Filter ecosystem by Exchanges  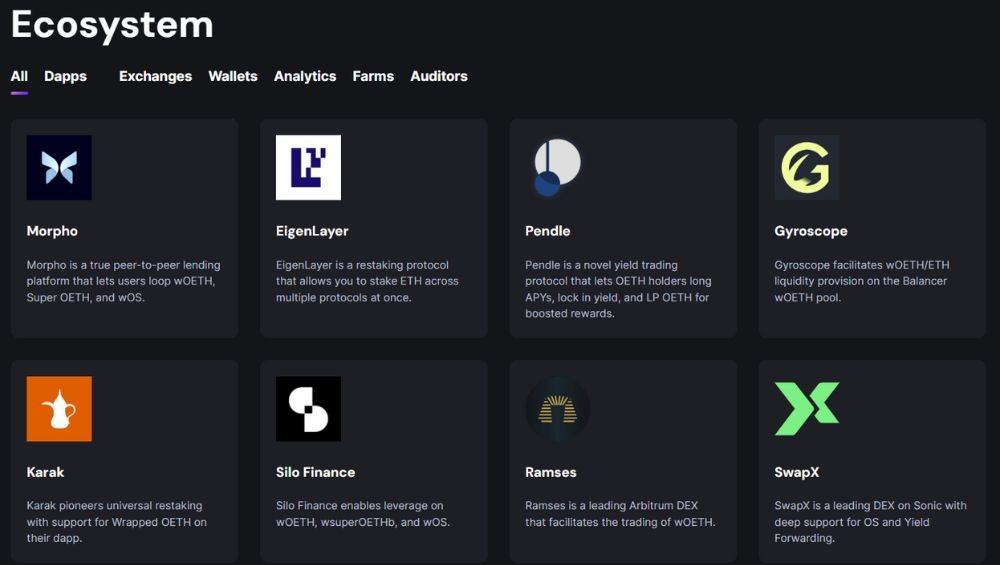155,76
